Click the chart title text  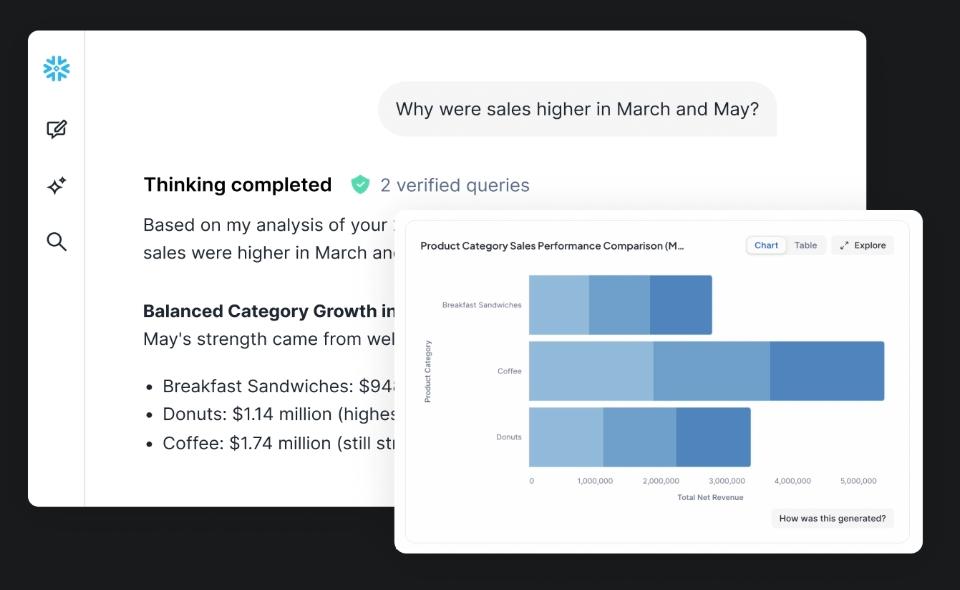pyautogui.click(x=552, y=246)
